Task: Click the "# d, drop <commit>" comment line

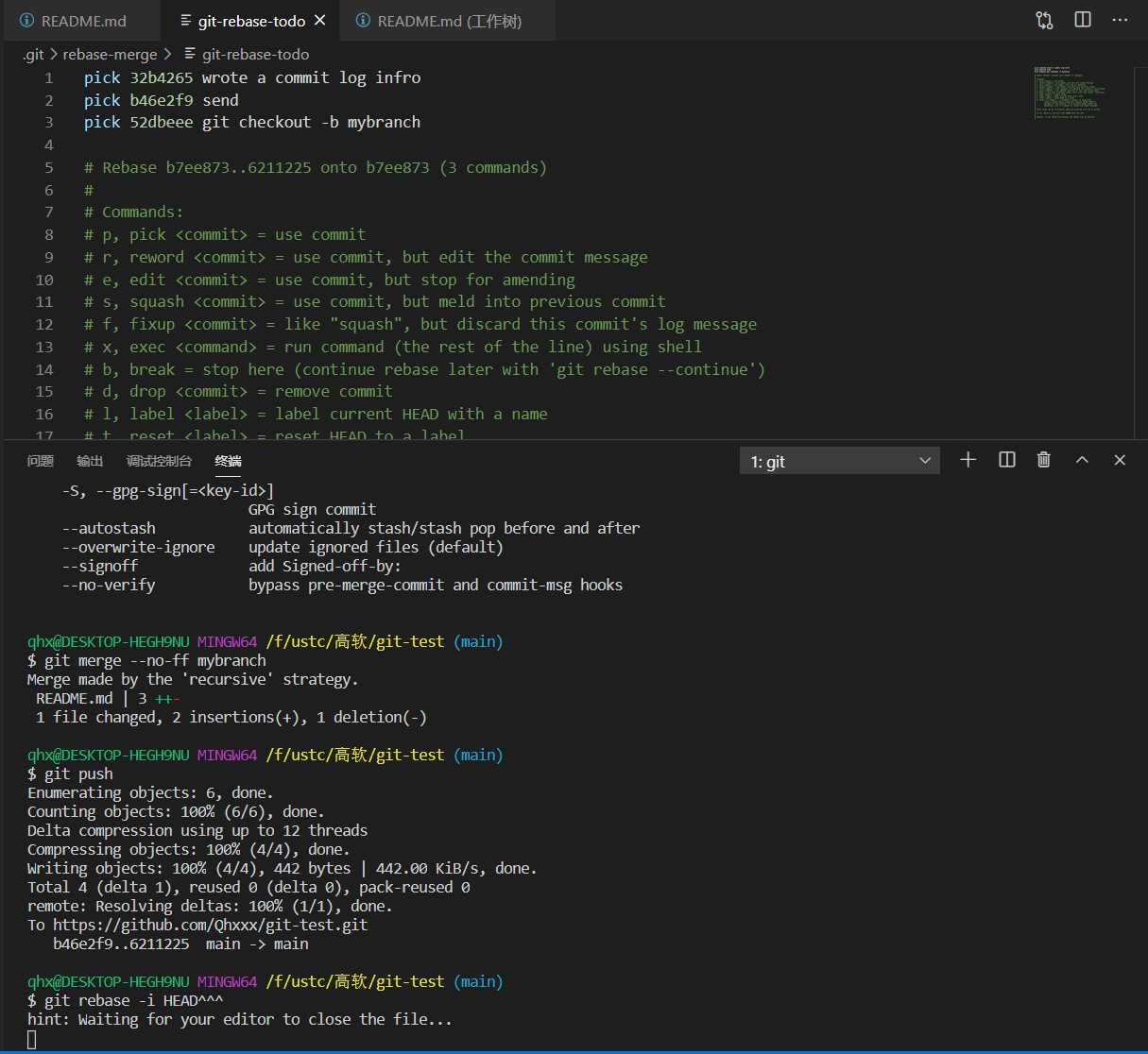Action: (238, 391)
